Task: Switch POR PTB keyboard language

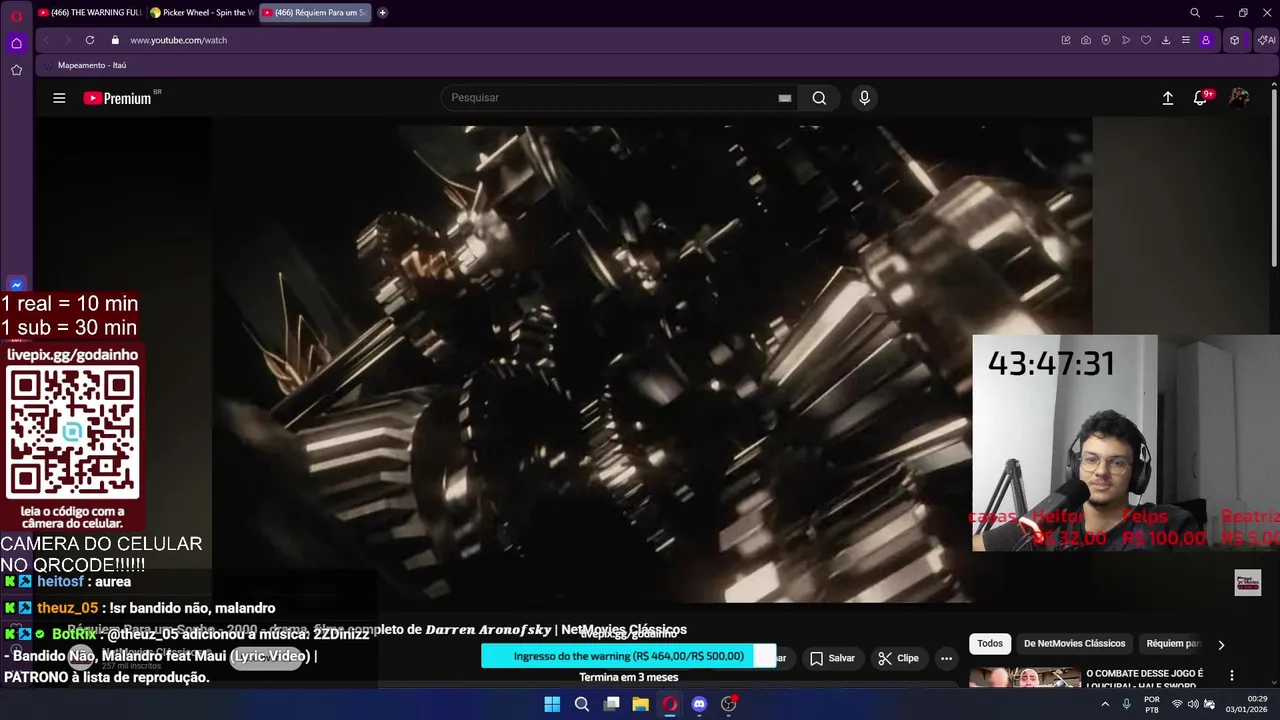Action: pos(1152,704)
